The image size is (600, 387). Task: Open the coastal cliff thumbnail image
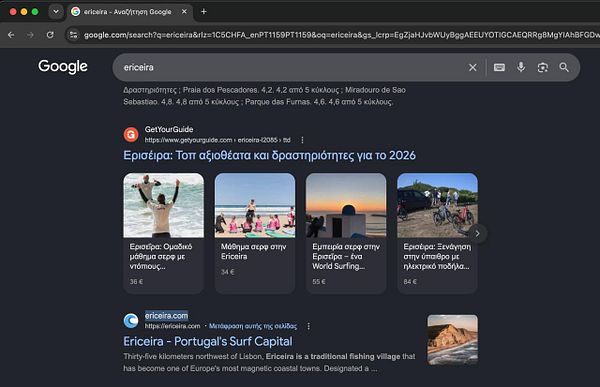[452, 340]
